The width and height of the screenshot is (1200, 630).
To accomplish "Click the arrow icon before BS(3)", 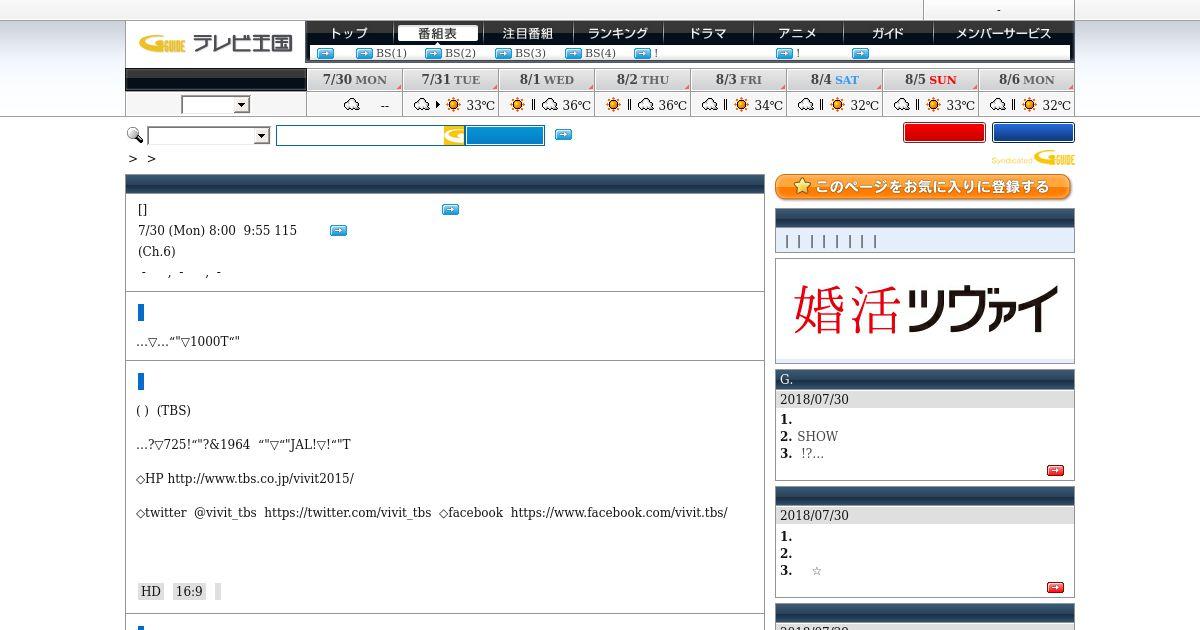I will coord(503,53).
